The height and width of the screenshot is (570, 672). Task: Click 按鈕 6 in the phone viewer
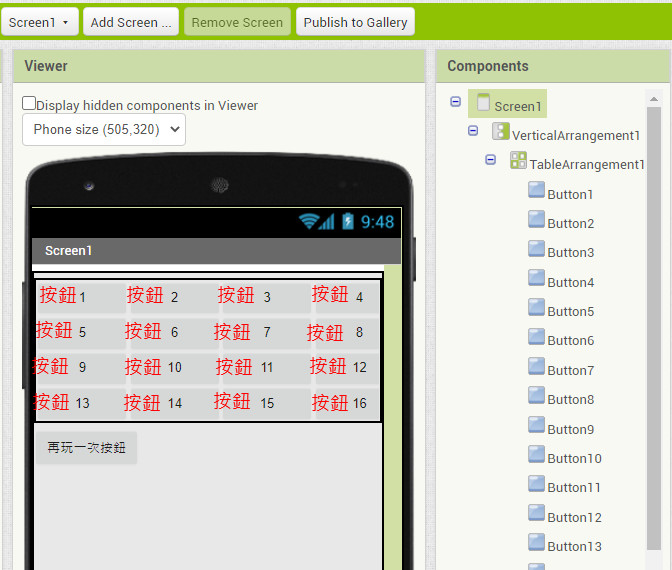point(173,332)
